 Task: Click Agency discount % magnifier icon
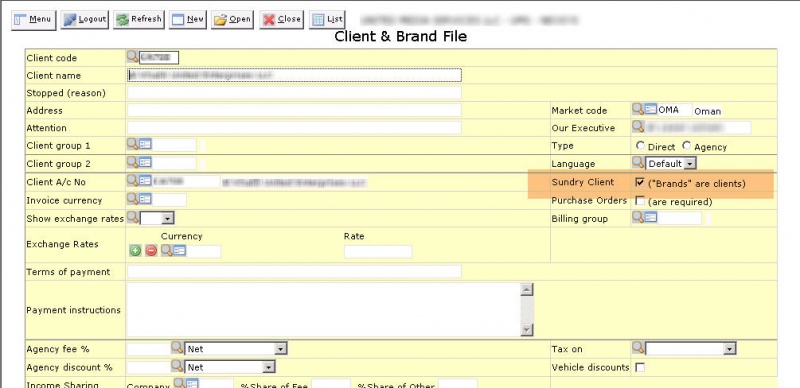(177, 365)
